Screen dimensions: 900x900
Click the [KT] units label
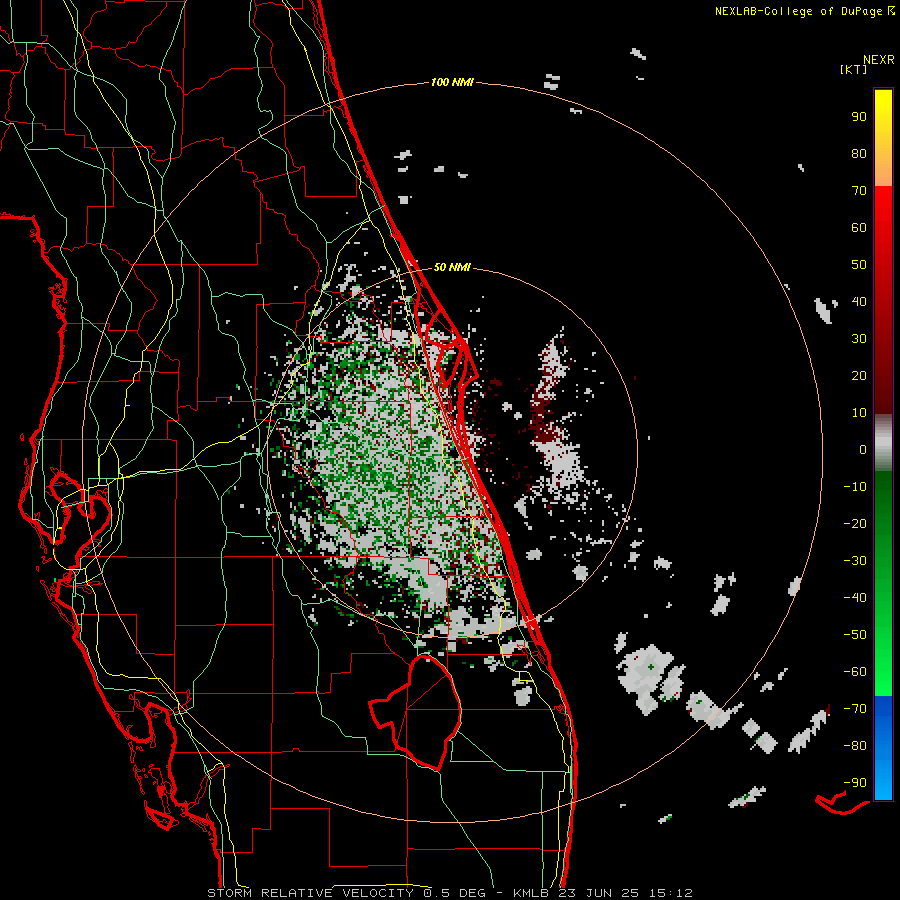point(853,69)
